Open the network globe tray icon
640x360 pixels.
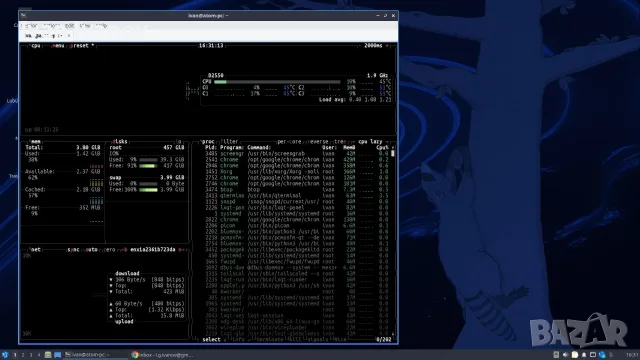click(x=602, y=355)
